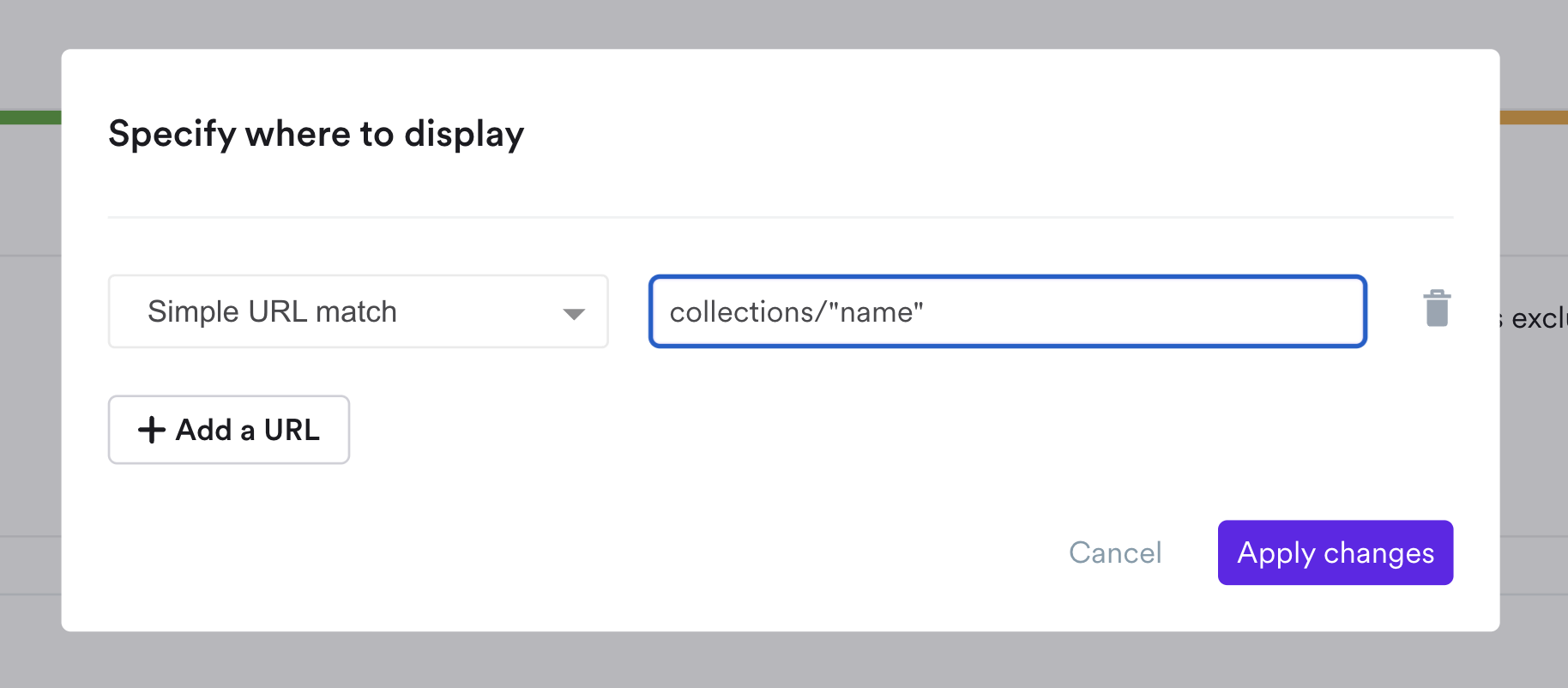Remove the collections/"name" entry via trash can
Image resolution: width=1568 pixels, height=688 pixels.
[x=1437, y=309]
